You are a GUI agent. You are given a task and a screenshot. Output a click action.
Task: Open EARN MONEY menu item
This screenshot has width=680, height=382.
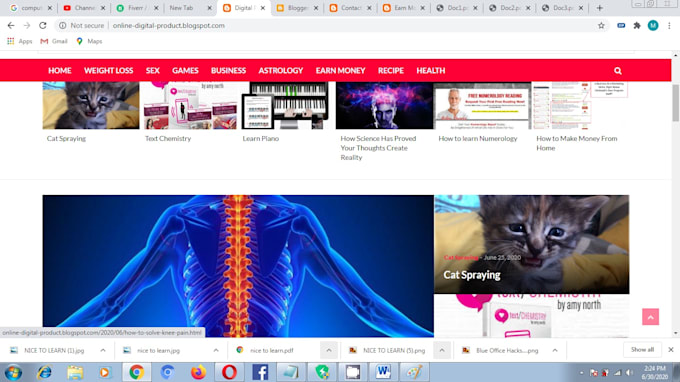[x=340, y=71]
